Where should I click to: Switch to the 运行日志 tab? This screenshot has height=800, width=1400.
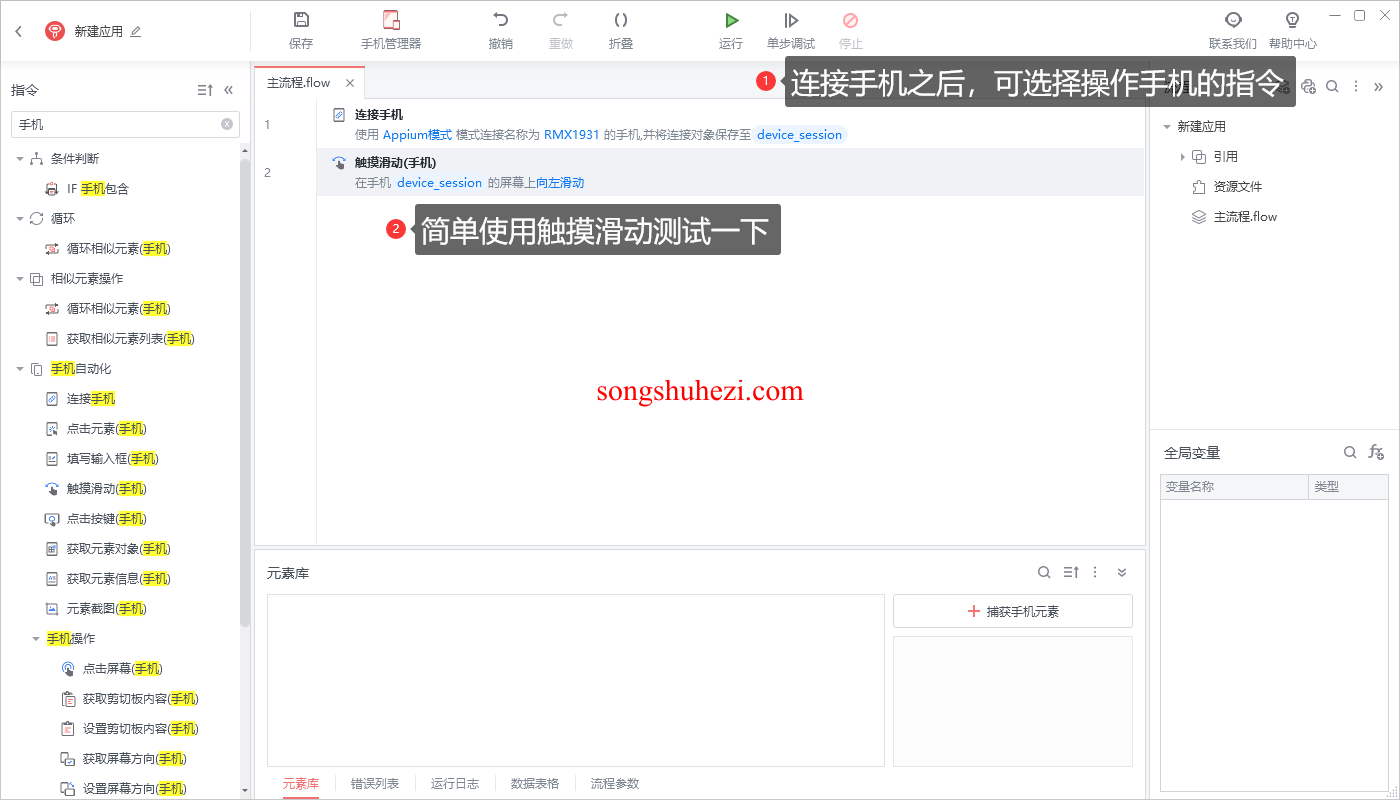tap(455, 783)
